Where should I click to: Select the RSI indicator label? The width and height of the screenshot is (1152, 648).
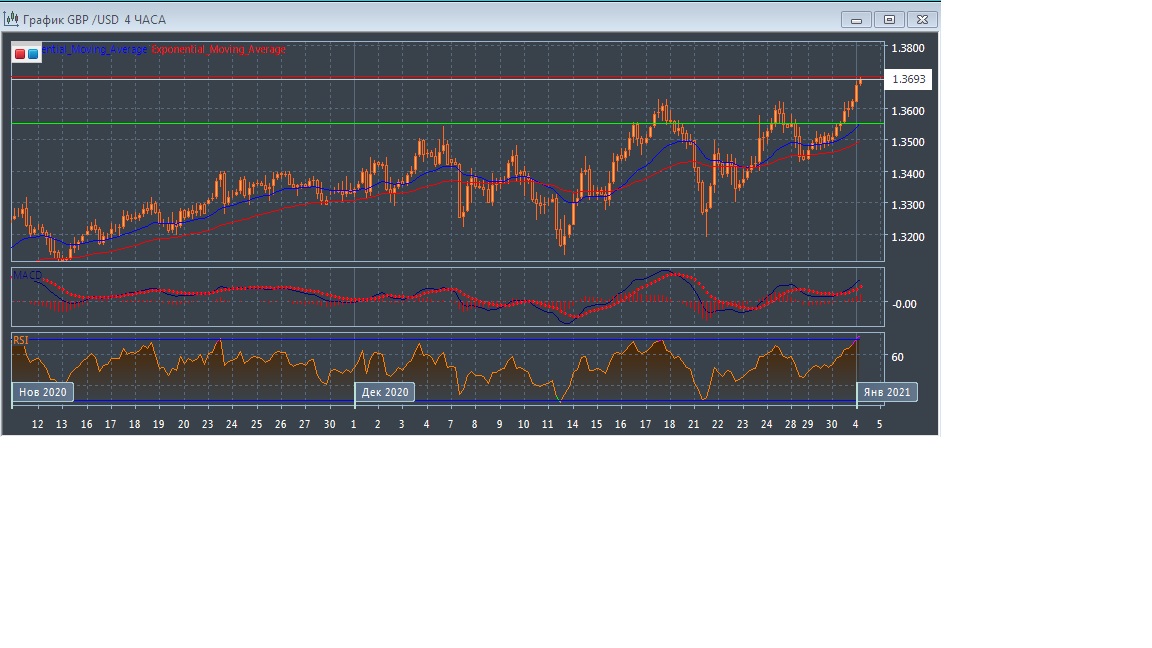(21, 340)
